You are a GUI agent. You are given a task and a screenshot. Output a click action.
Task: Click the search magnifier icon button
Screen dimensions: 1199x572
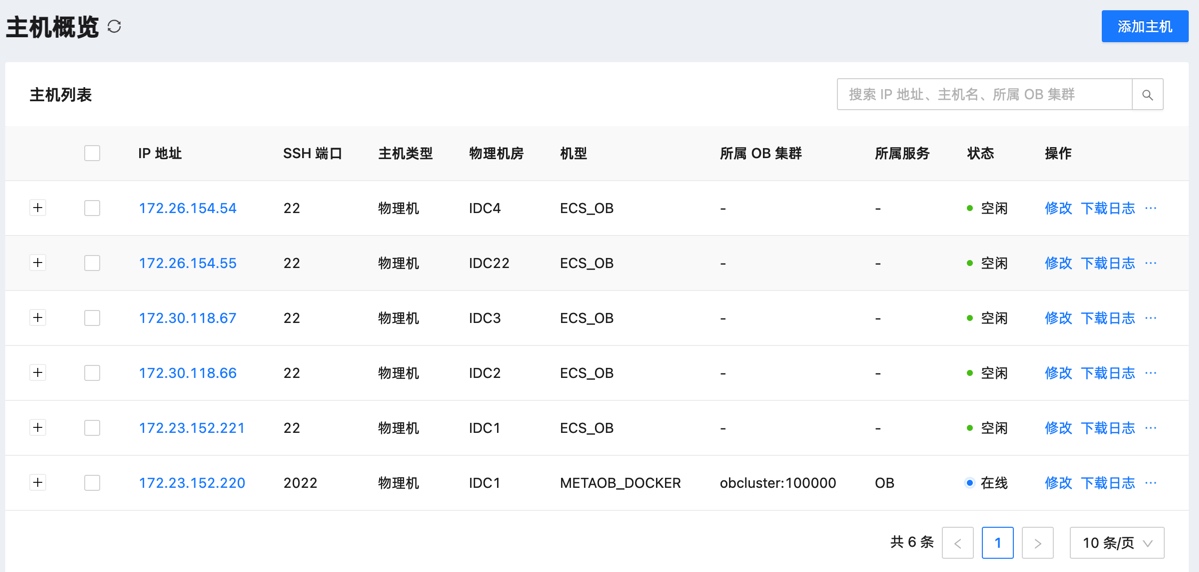pyautogui.click(x=1147, y=94)
